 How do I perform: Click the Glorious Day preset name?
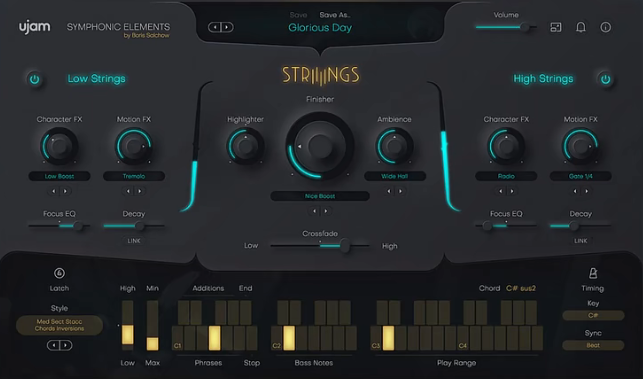click(x=320, y=28)
